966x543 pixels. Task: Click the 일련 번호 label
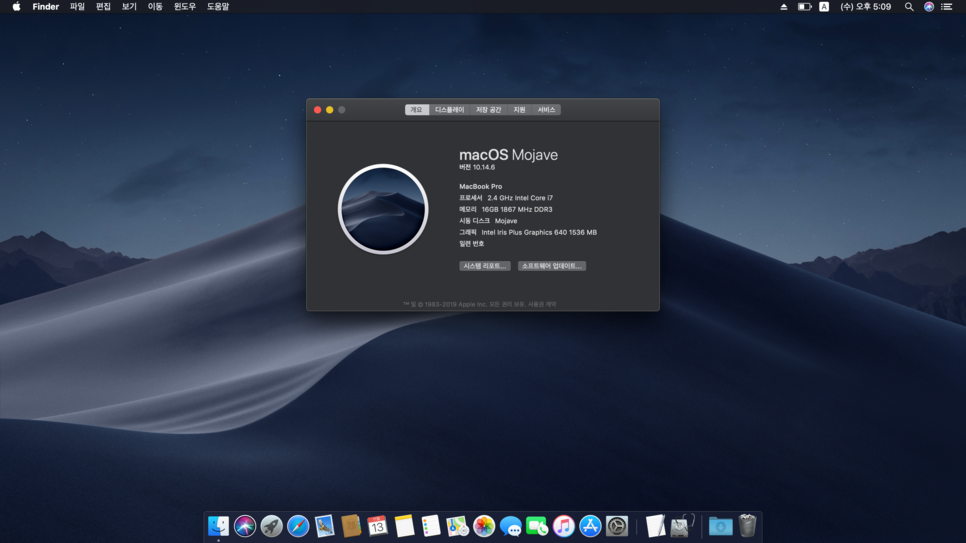[x=471, y=243]
